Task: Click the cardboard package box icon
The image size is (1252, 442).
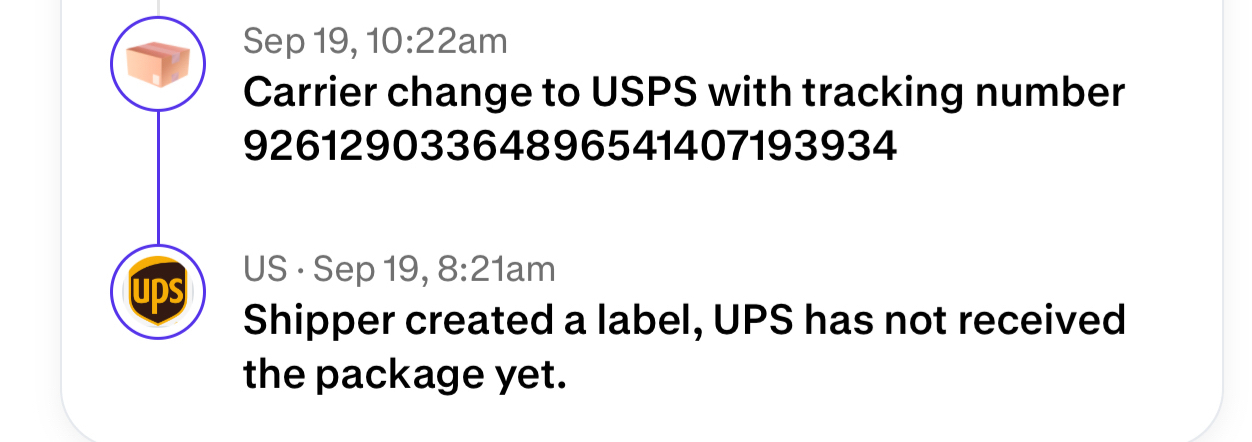Action: pyautogui.click(x=157, y=65)
